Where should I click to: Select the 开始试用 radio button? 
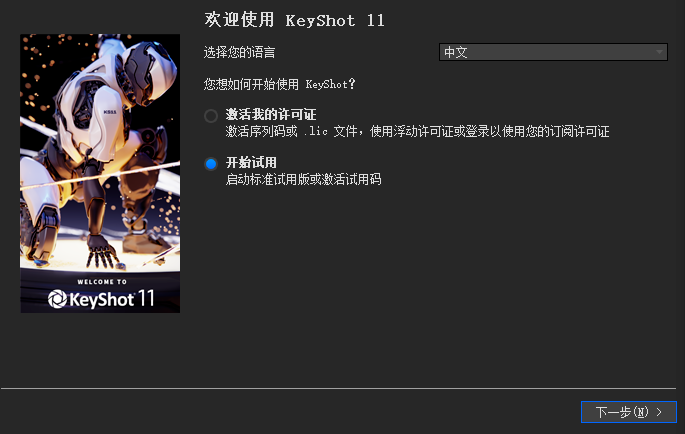pyautogui.click(x=211, y=164)
